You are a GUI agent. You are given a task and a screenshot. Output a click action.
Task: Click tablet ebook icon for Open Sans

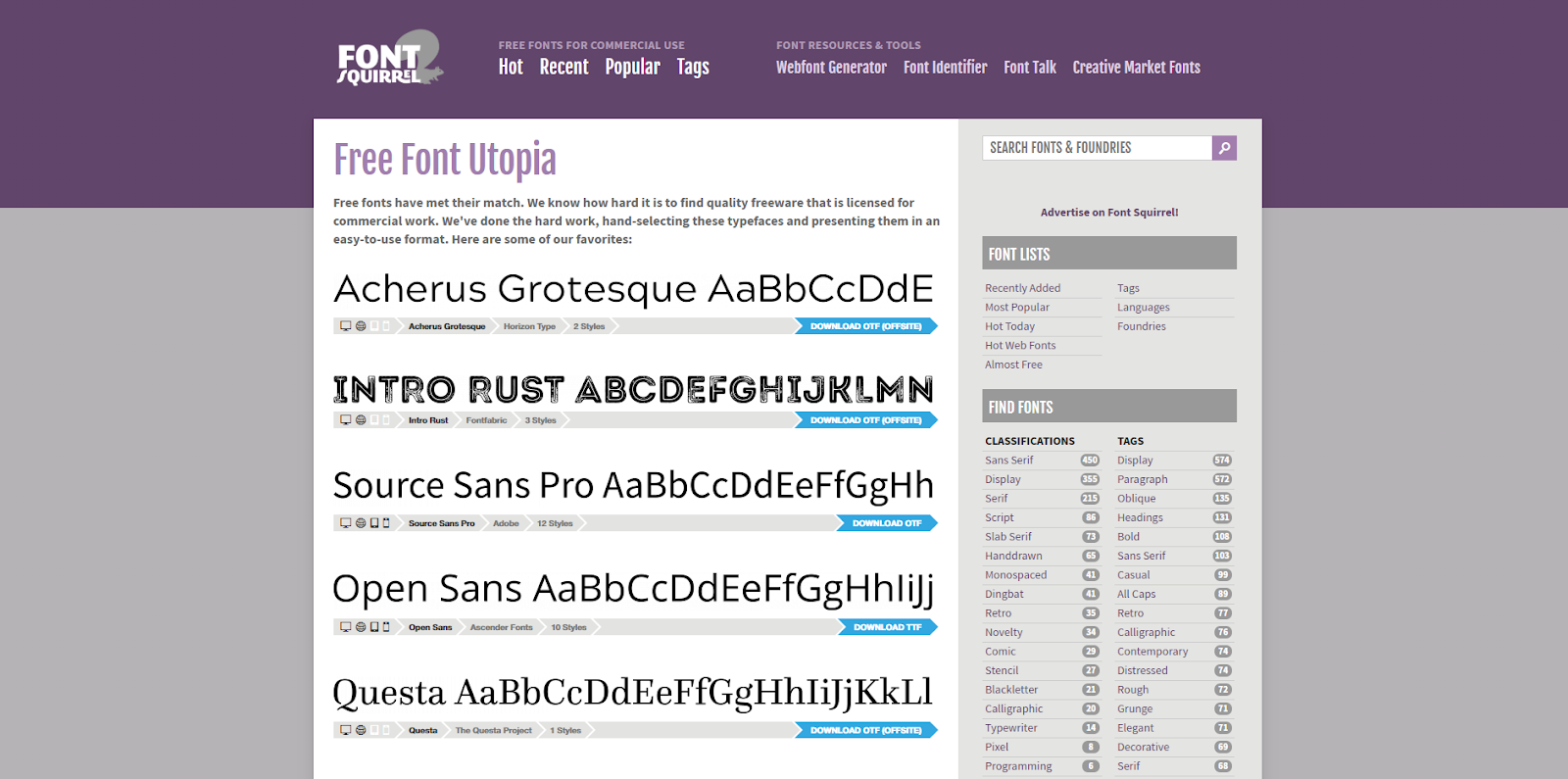click(374, 627)
